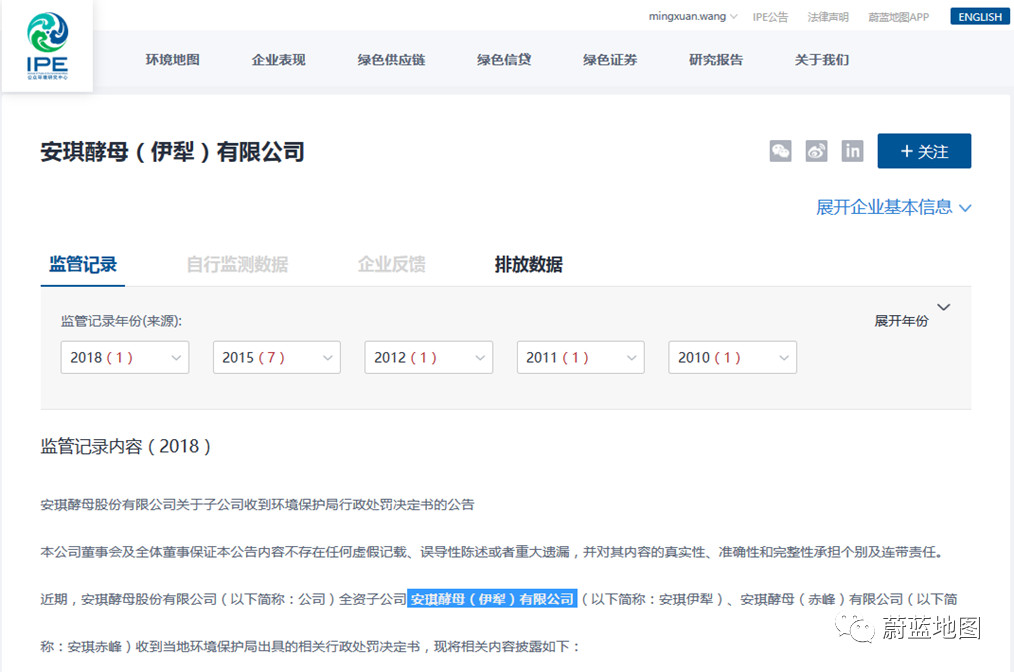Select 排放数据 tab
The image size is (1014, 672).
point(528,265)
